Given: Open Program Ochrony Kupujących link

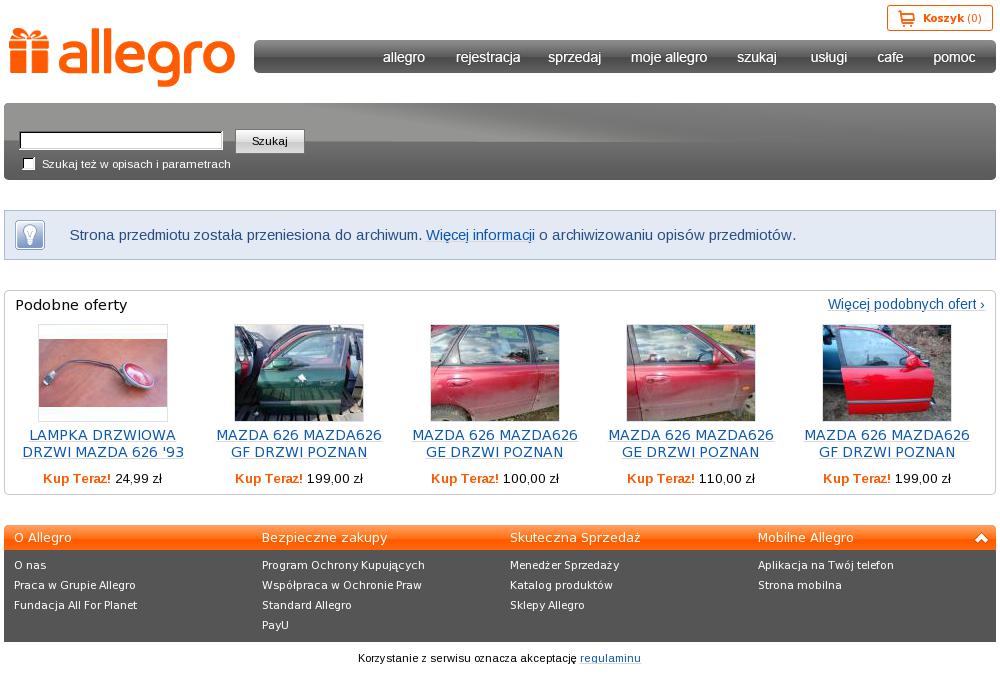Looking at the screenshot, I should pos(343,565).
